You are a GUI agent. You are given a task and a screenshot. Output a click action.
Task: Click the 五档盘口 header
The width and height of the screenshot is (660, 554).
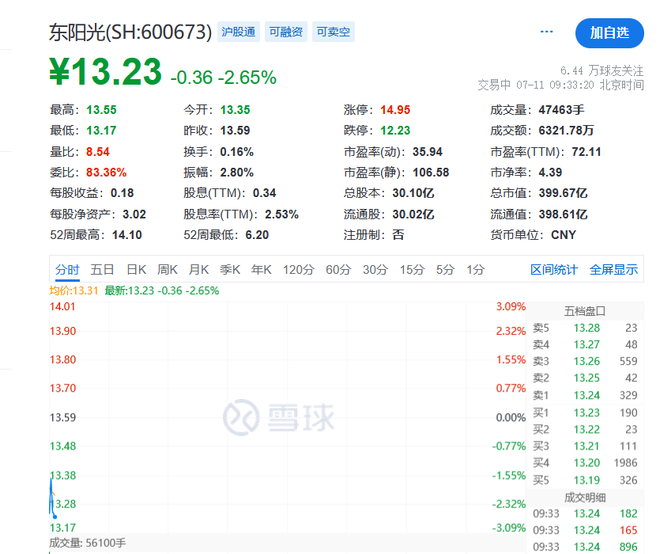point(585,311)
